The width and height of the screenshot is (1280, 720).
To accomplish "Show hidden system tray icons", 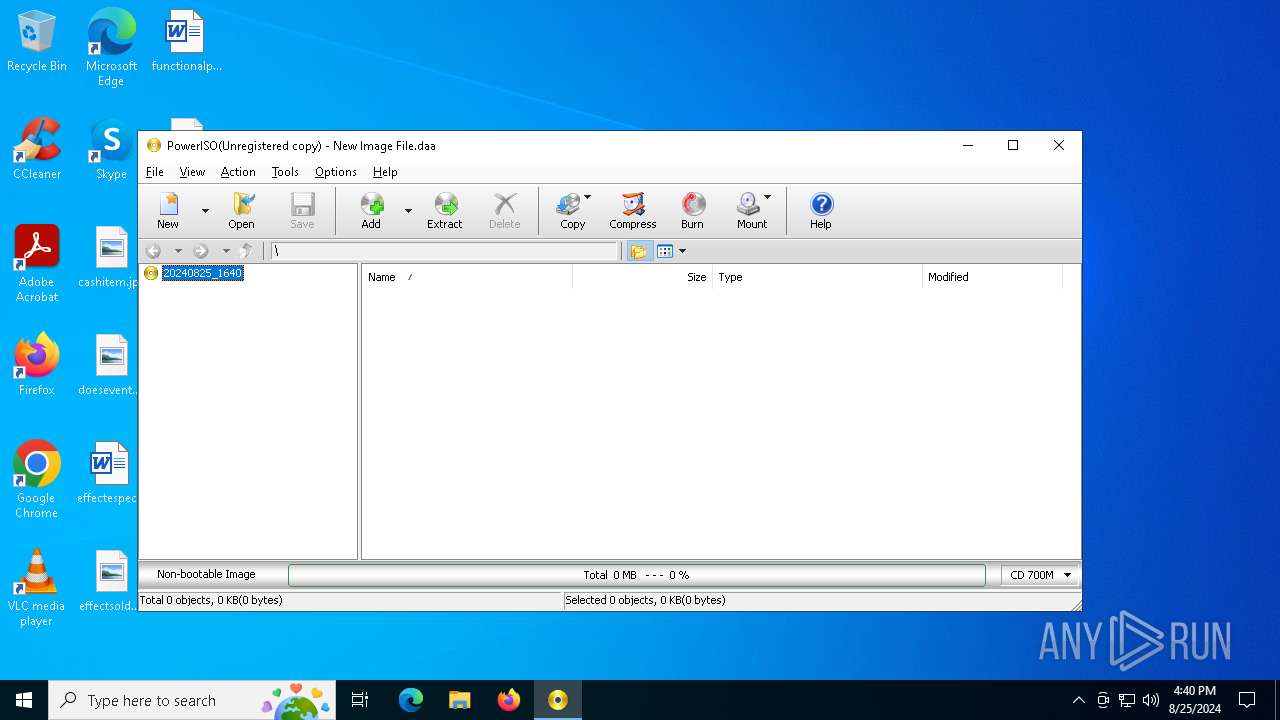I will coord(1078,700).
